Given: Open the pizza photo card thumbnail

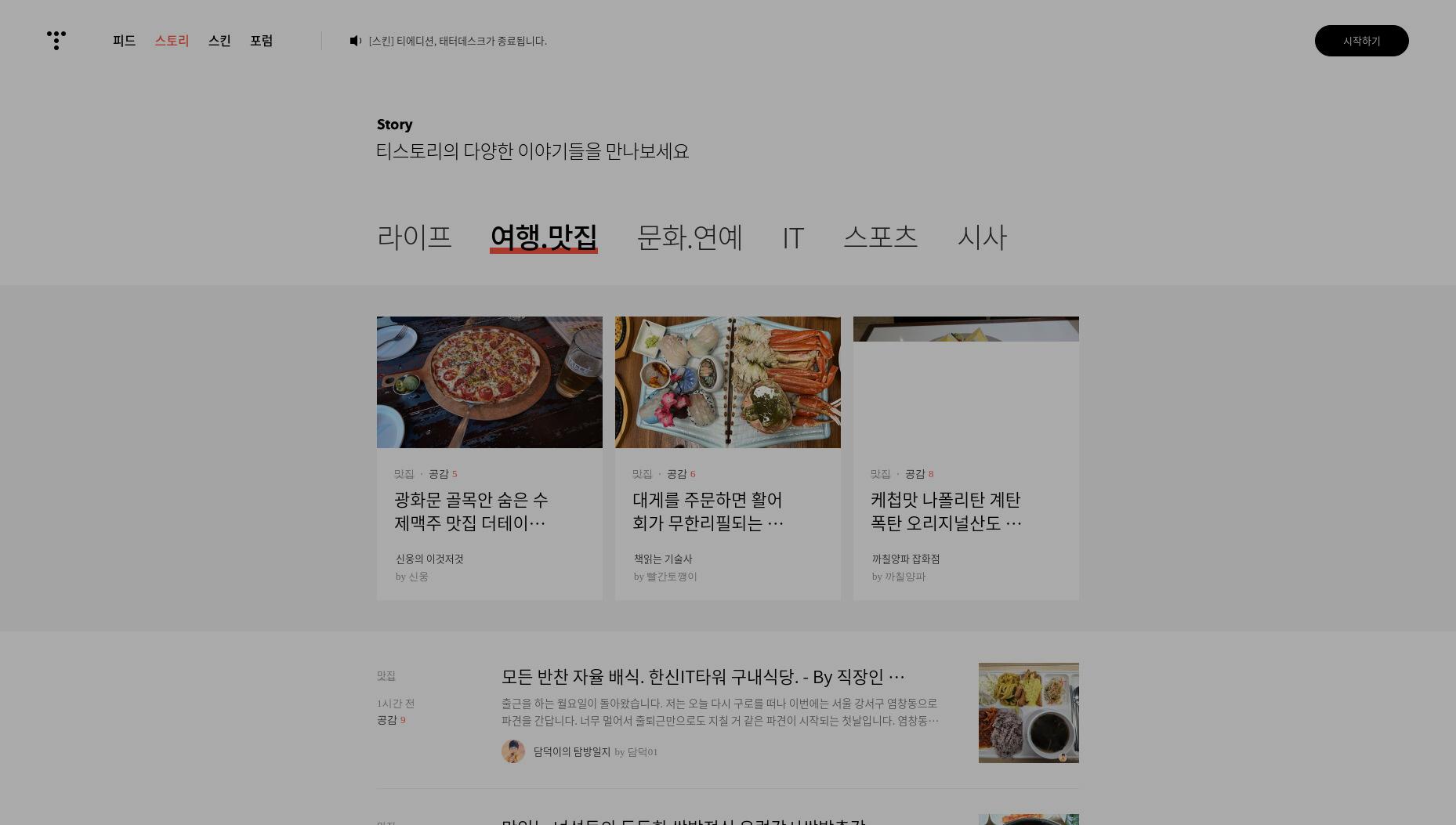Looking at the screenshot, I should 490,382.
